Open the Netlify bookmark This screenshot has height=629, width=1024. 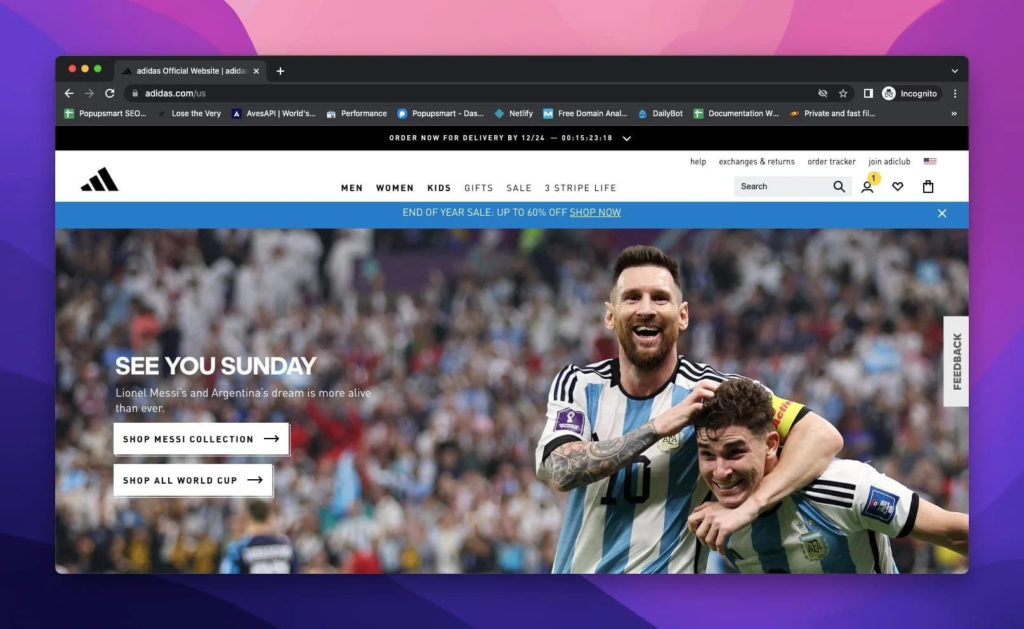point(513,114)
